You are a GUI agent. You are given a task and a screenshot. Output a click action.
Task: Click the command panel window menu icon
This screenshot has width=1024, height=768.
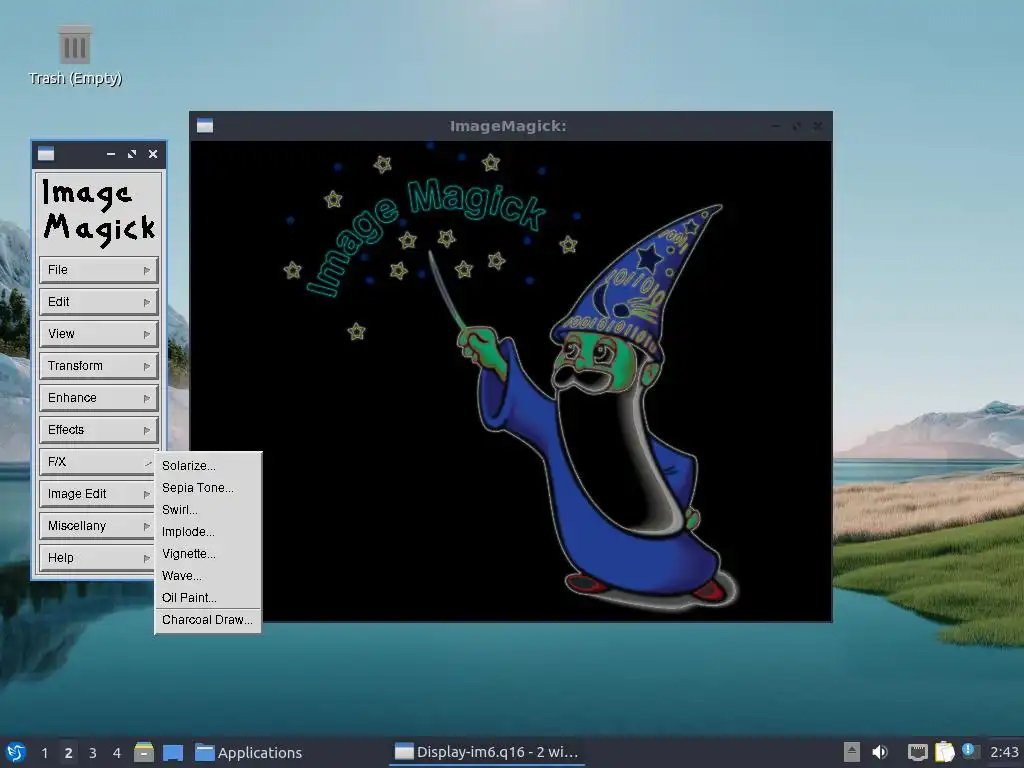tap(46, 154)
